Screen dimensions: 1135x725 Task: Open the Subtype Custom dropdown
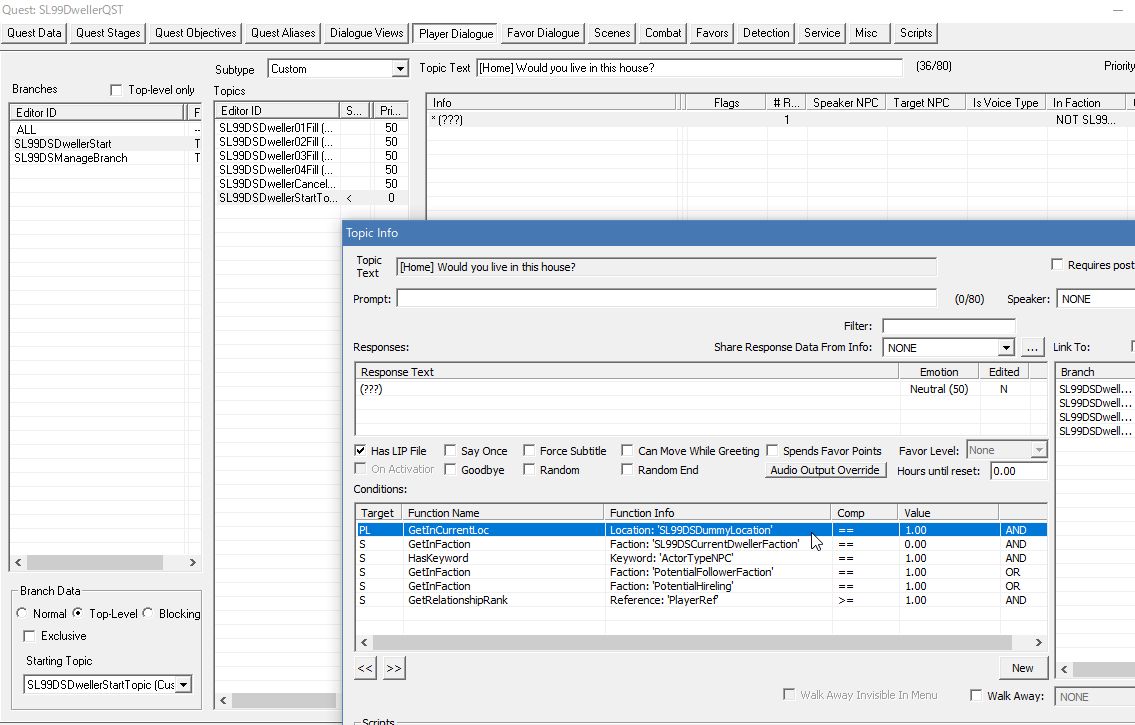coord(400,69)
